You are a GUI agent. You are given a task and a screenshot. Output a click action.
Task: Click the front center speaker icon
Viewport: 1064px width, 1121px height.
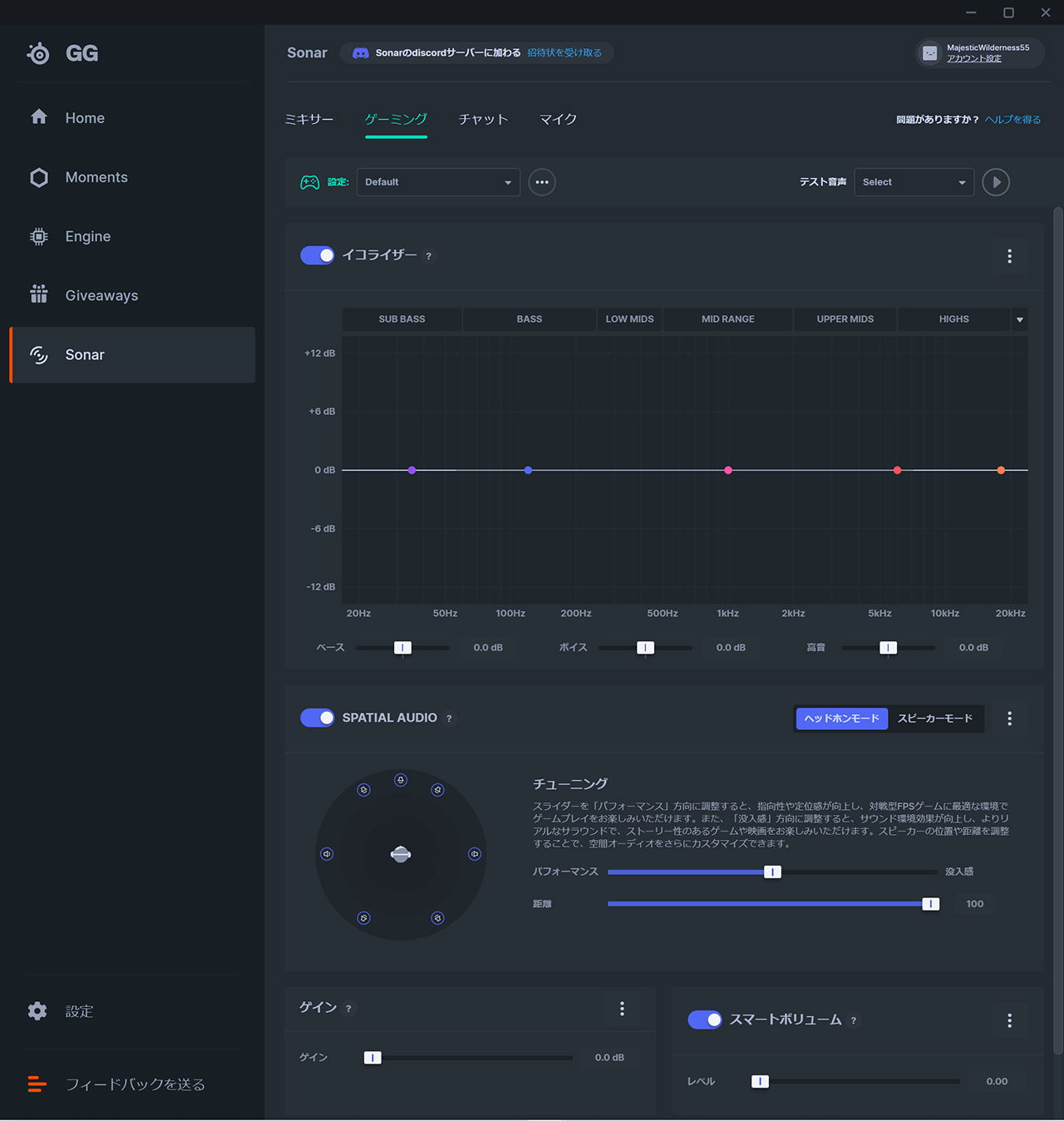pos(401,780)
